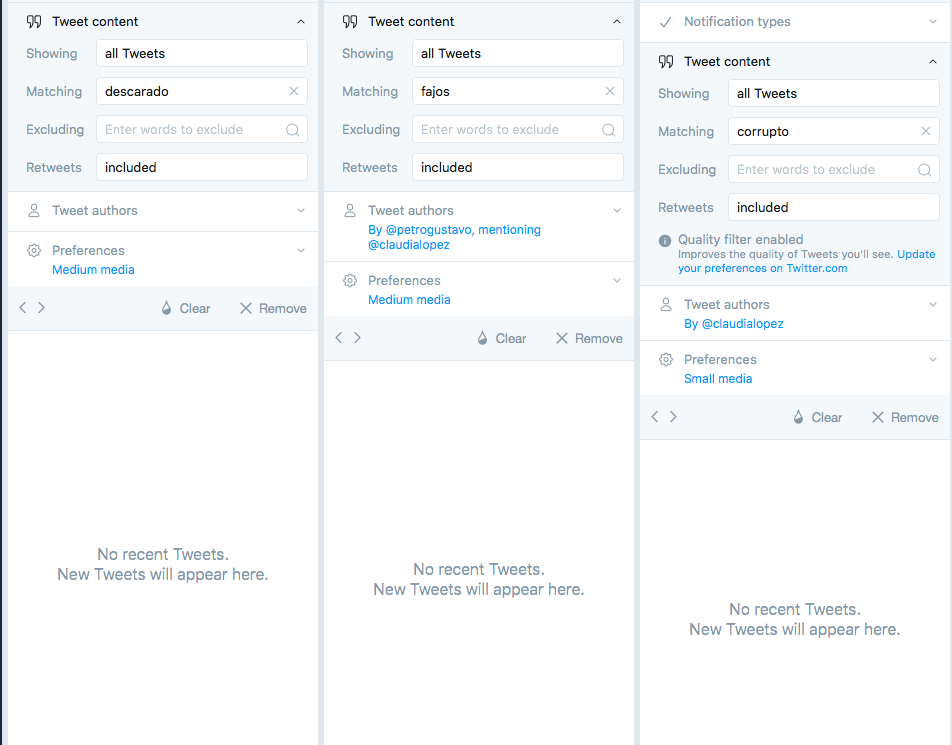The width and height of the screenshot is (952, 745).
Task: Expand Preferences in descarado column
Action: point(301,251)
